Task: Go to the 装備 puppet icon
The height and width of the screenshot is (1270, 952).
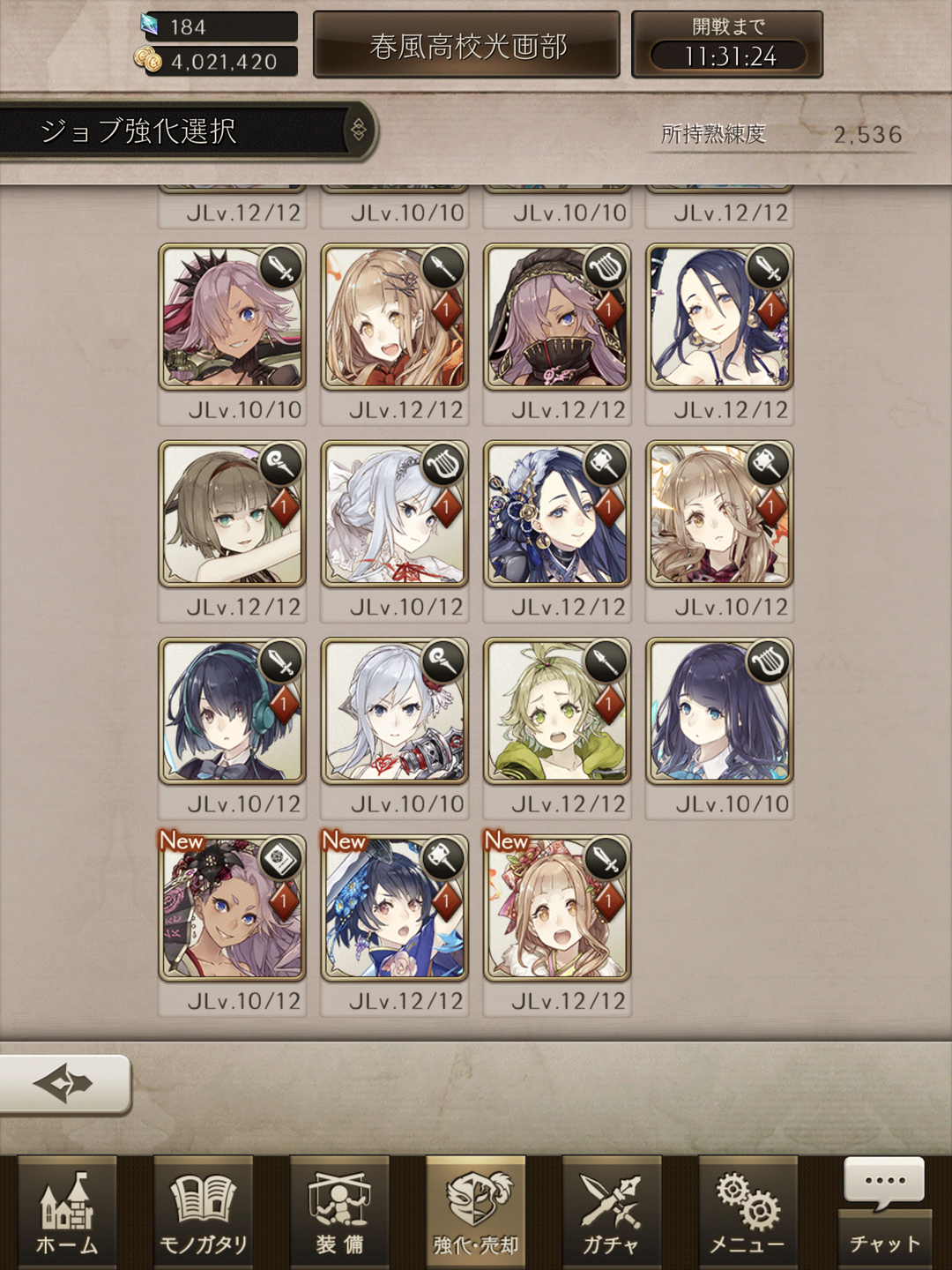Action: (x=339, y=1213)
